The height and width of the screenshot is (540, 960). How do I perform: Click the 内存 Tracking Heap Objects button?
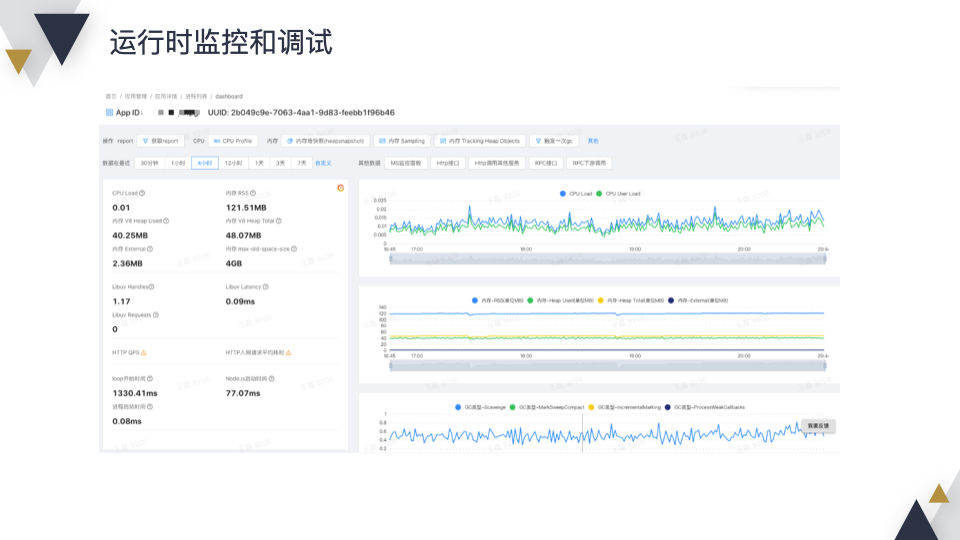(480, 141)
